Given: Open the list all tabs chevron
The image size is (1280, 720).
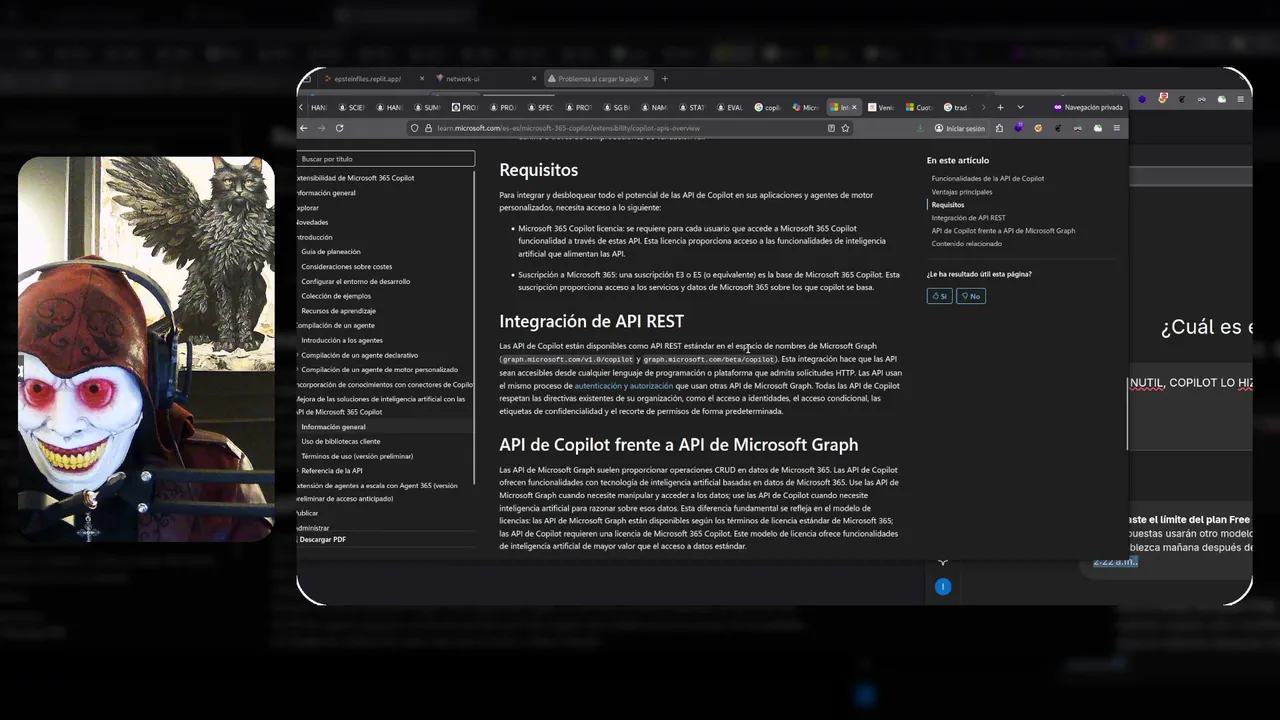Looking at the screenshot, I should point(1020,107).
